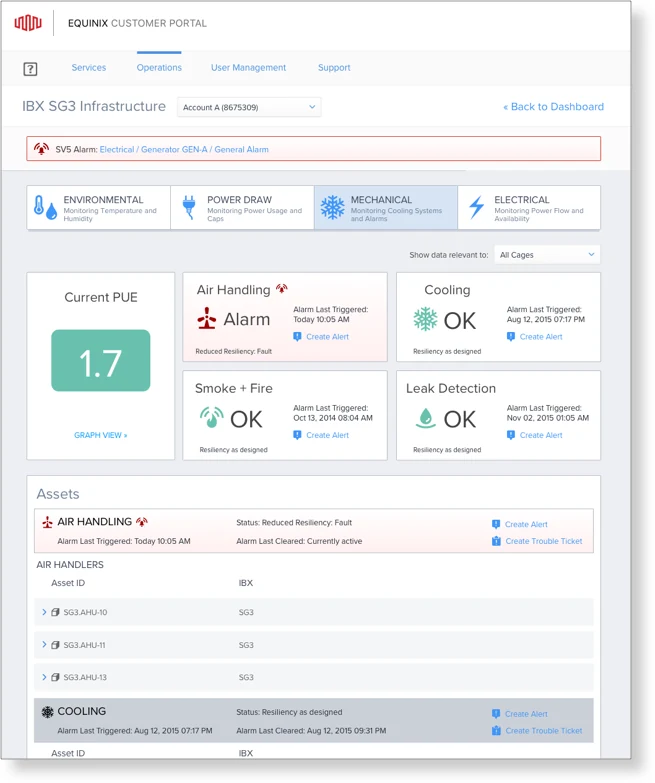Click Create Alert in Air Handling card

[x=328, y=337]
